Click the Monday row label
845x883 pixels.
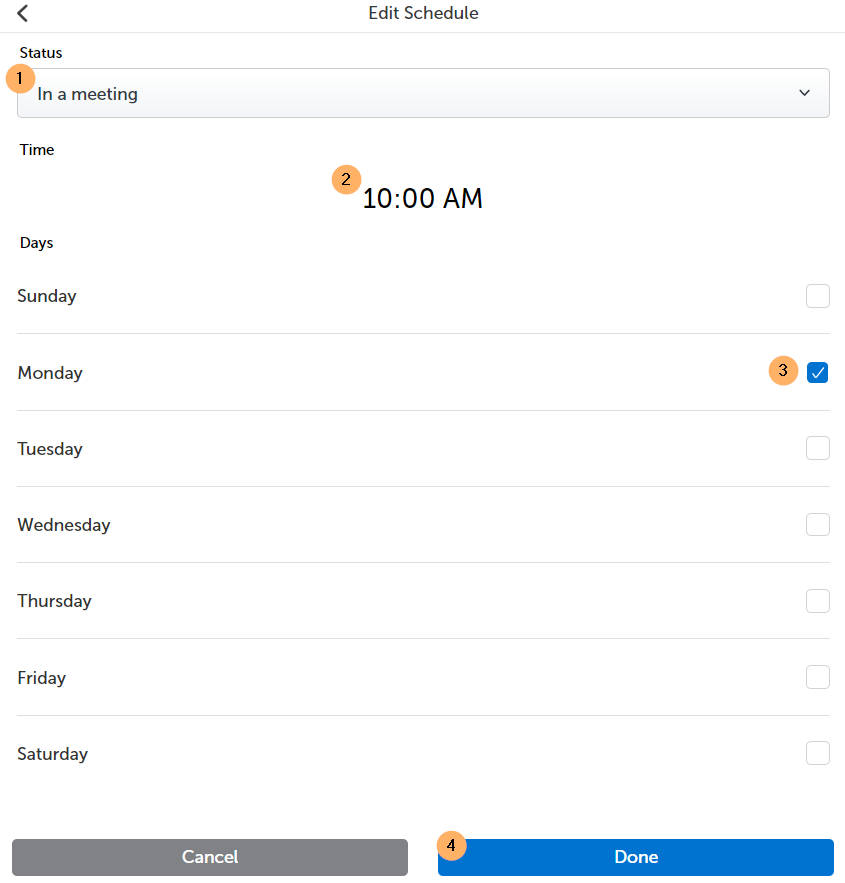tap(50, 373)
